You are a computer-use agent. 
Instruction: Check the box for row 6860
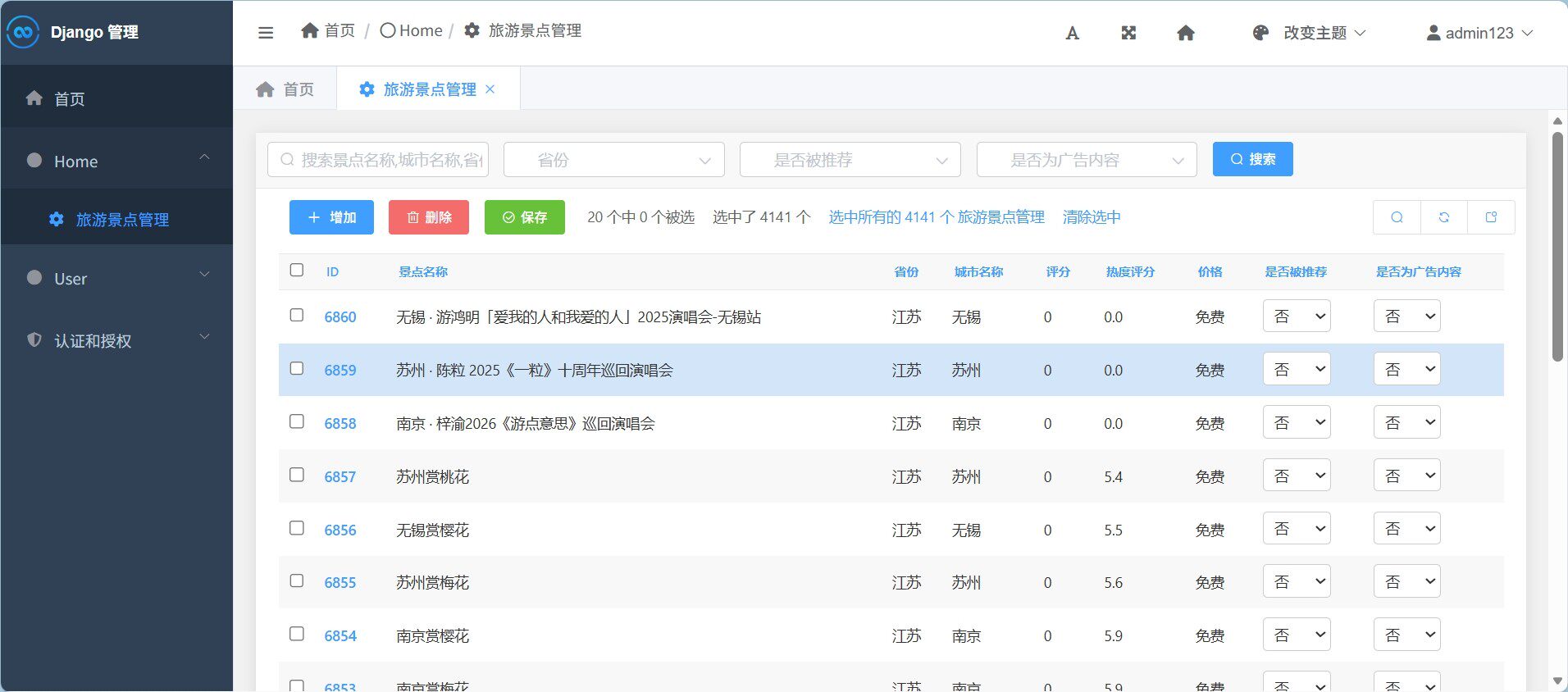tap(297, 315)
